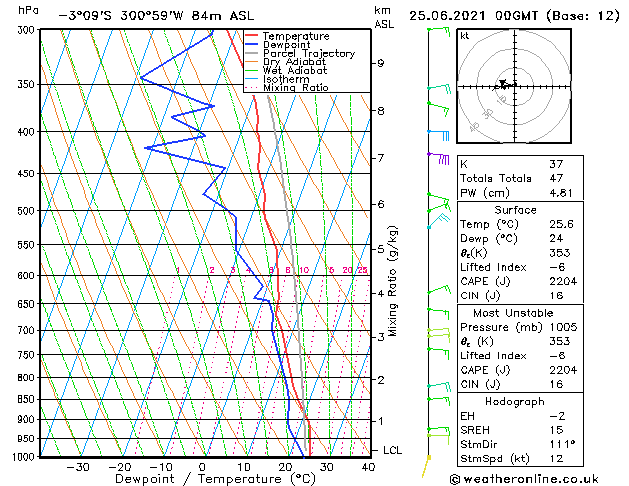Click the vertical 'Mixing Ratio (g/kg)' axis title
Viewport: 629px width, 486px height.
tap(392, 281)
